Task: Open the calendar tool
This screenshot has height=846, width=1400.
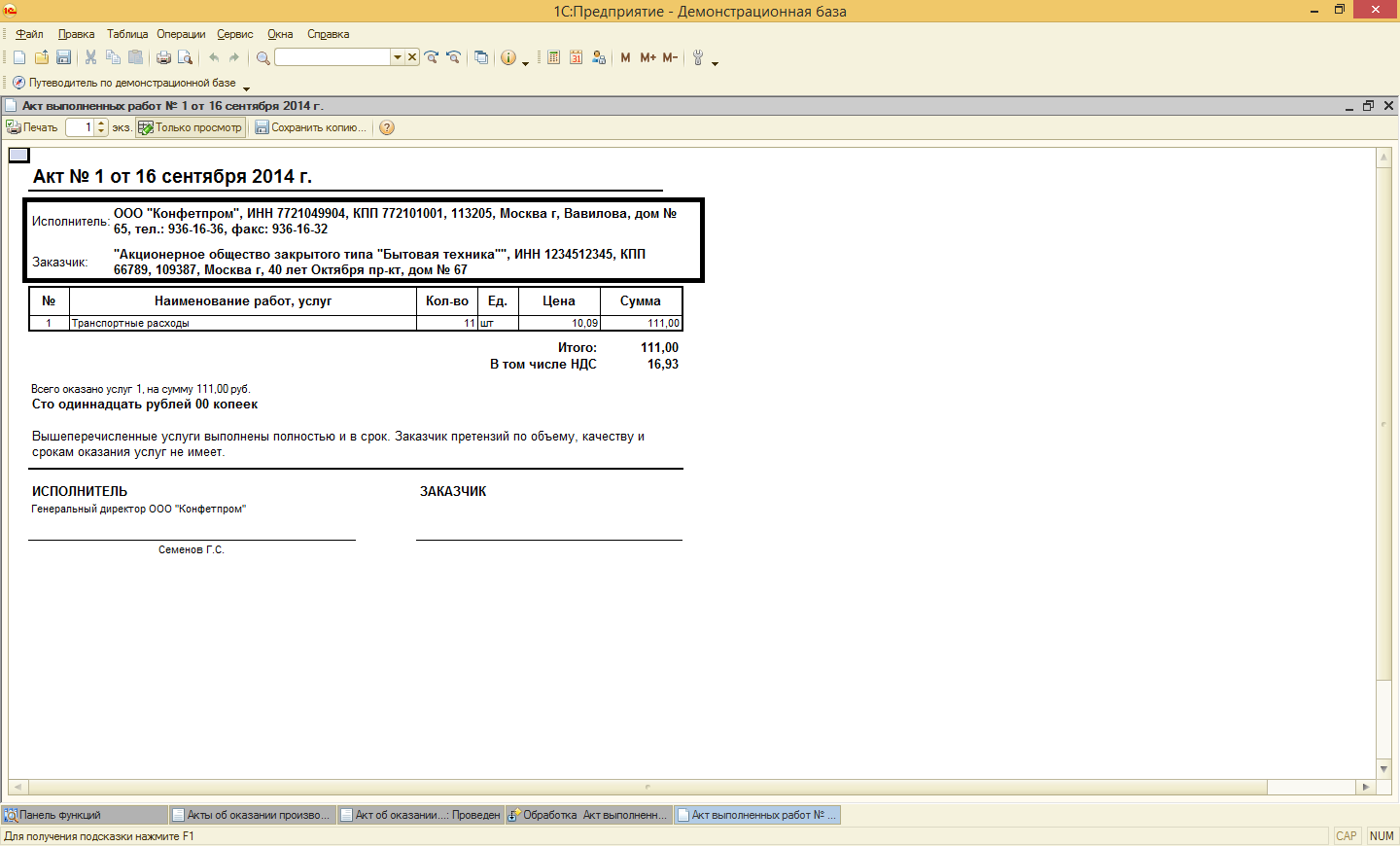Action: pyautogui.click(x=576, y=57)
